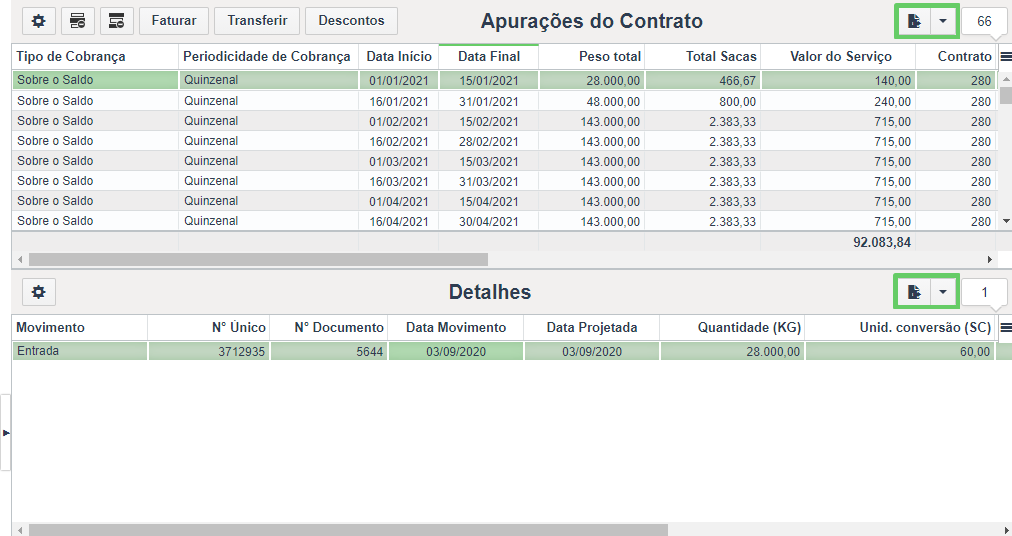Click the date cell 28/02/2021

point(489,141)
